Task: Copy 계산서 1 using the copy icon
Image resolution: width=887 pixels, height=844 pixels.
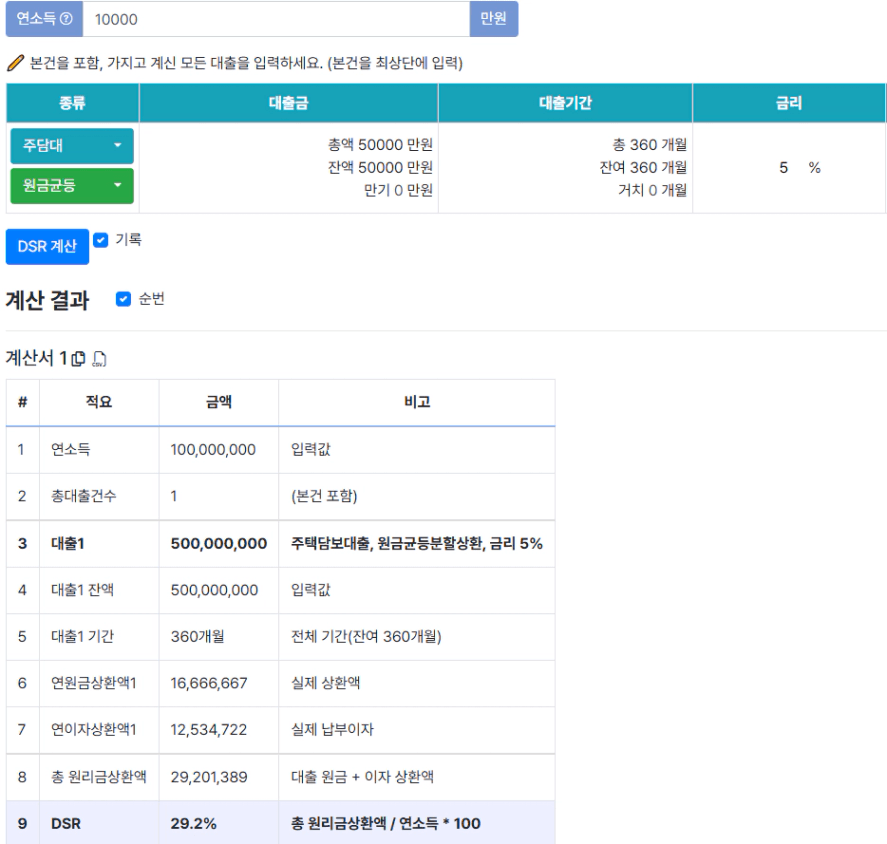Action: tap(80, 358)
